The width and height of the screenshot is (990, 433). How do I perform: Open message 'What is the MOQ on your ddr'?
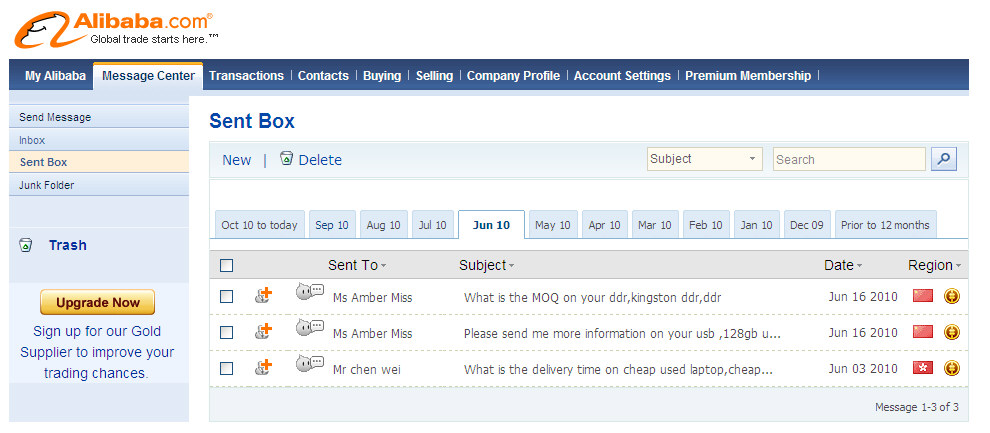(593, 297)
